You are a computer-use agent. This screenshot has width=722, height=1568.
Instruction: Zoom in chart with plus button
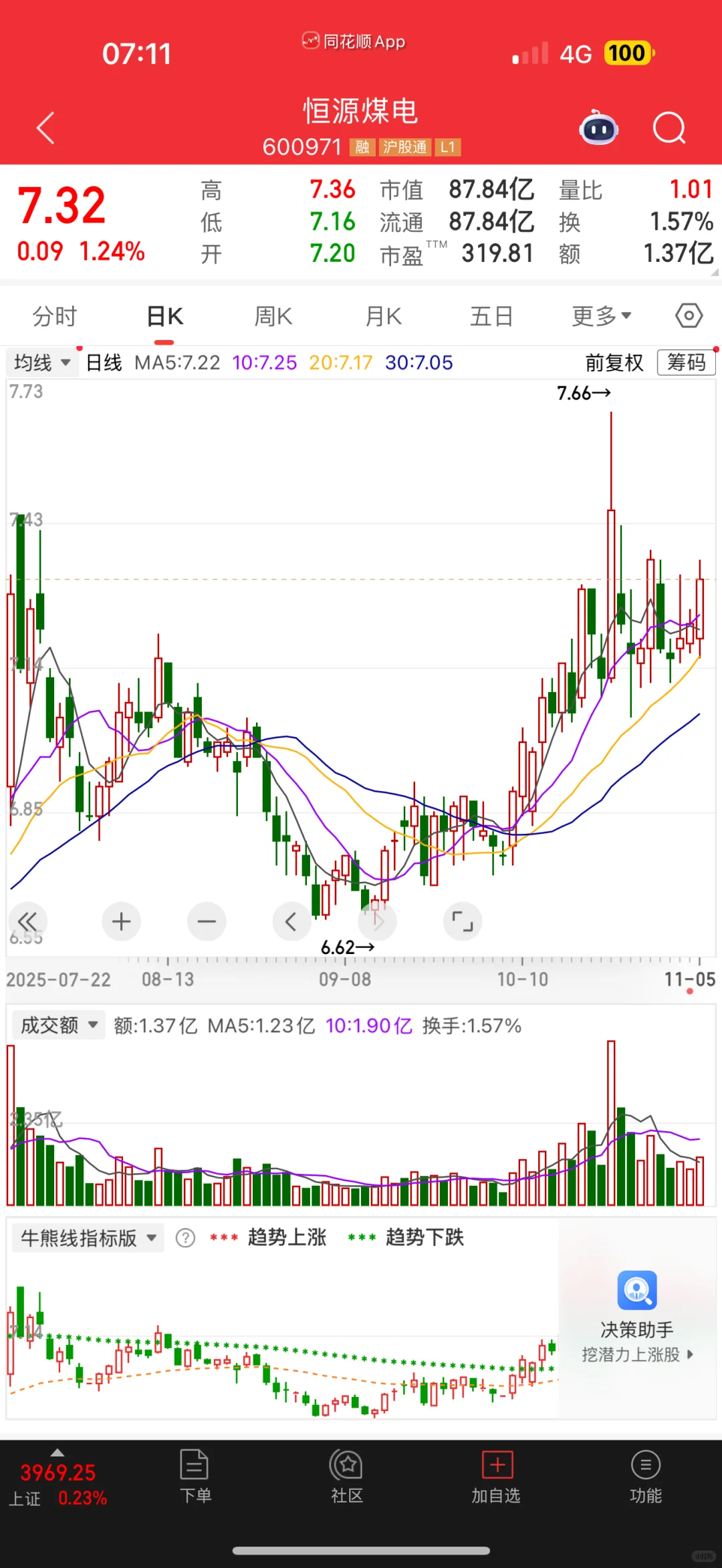pyautogui.click(x=121, y=922)
